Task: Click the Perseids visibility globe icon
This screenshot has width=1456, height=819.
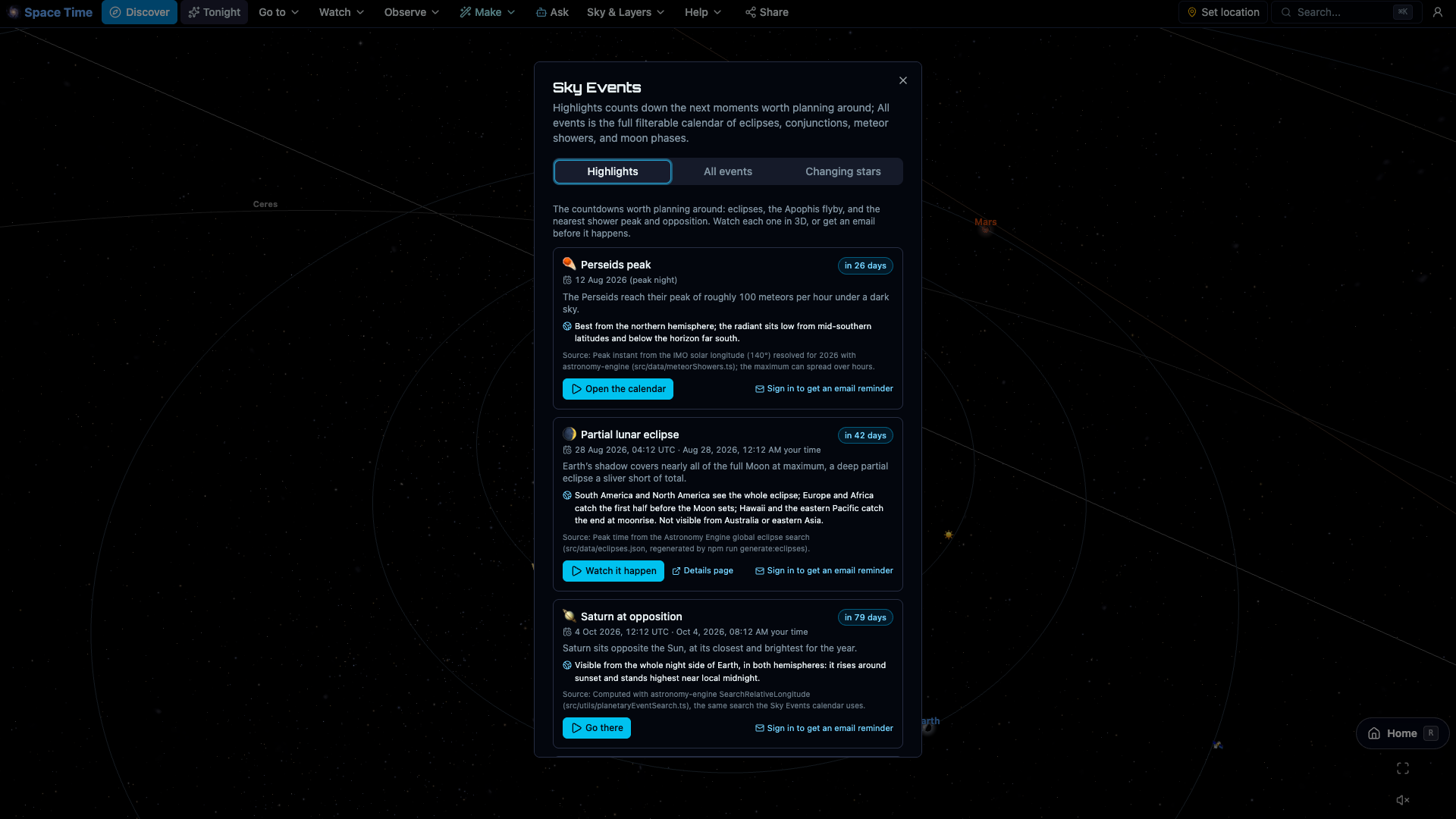Action: tap(567, 326)
